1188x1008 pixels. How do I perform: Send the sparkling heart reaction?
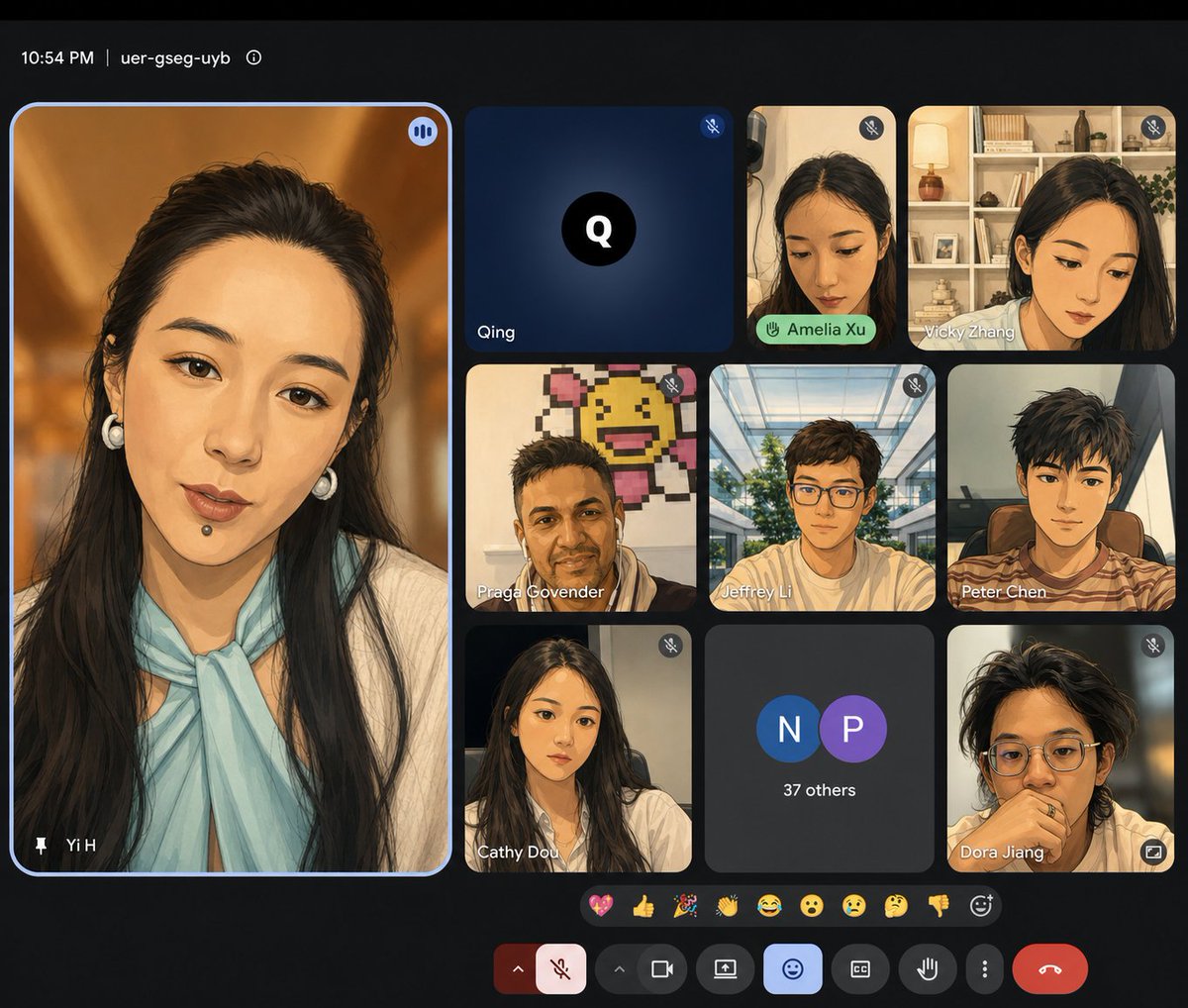601,905
